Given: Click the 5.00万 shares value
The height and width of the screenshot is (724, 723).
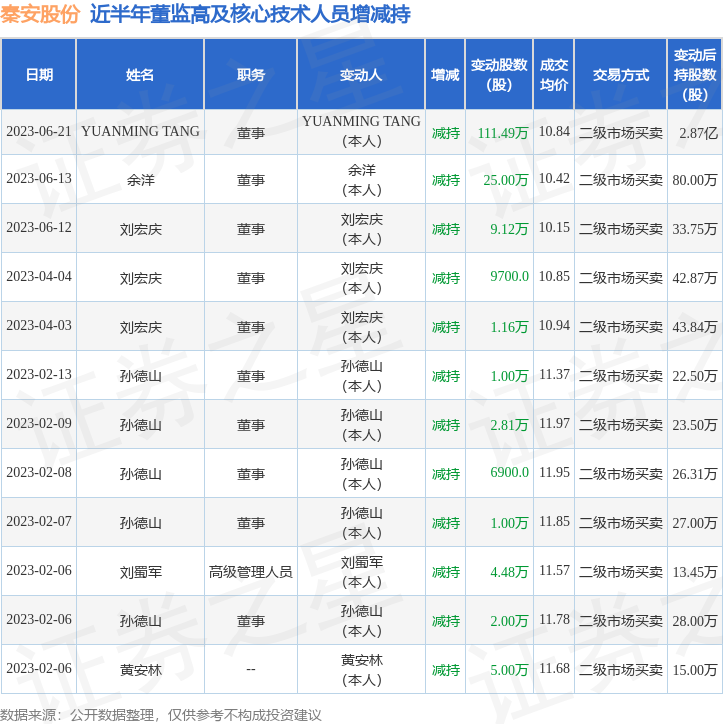Looking at the screenshot, I should click(509, 670).
